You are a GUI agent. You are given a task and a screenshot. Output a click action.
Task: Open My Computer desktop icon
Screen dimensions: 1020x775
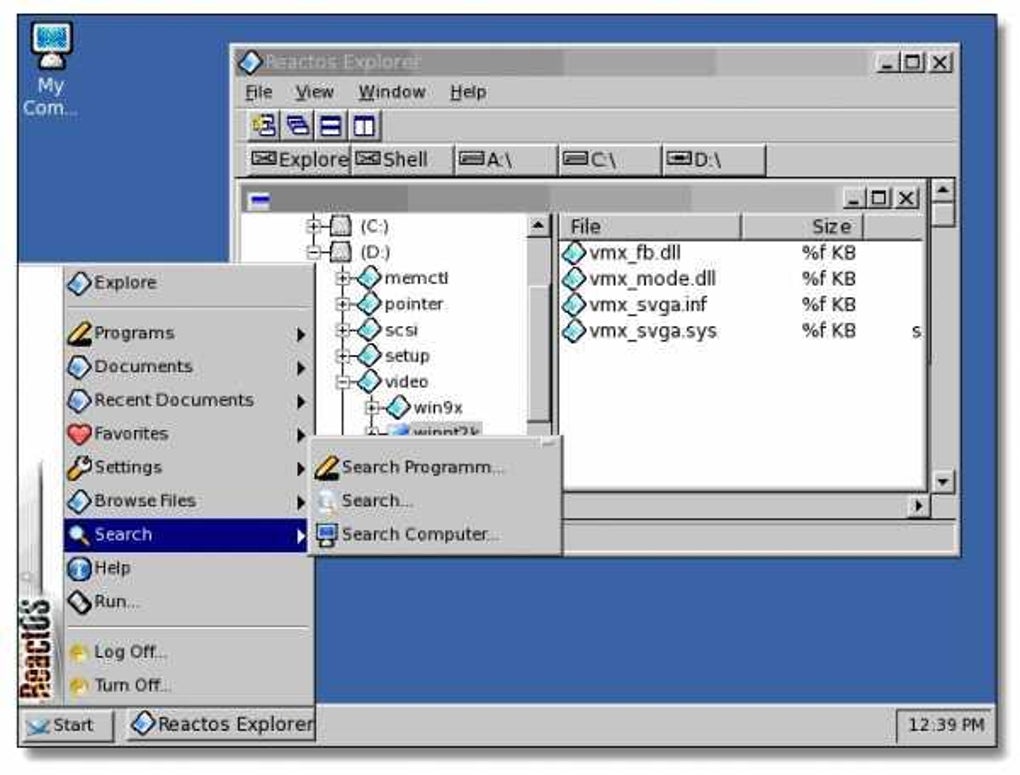[x=51, y=70]
